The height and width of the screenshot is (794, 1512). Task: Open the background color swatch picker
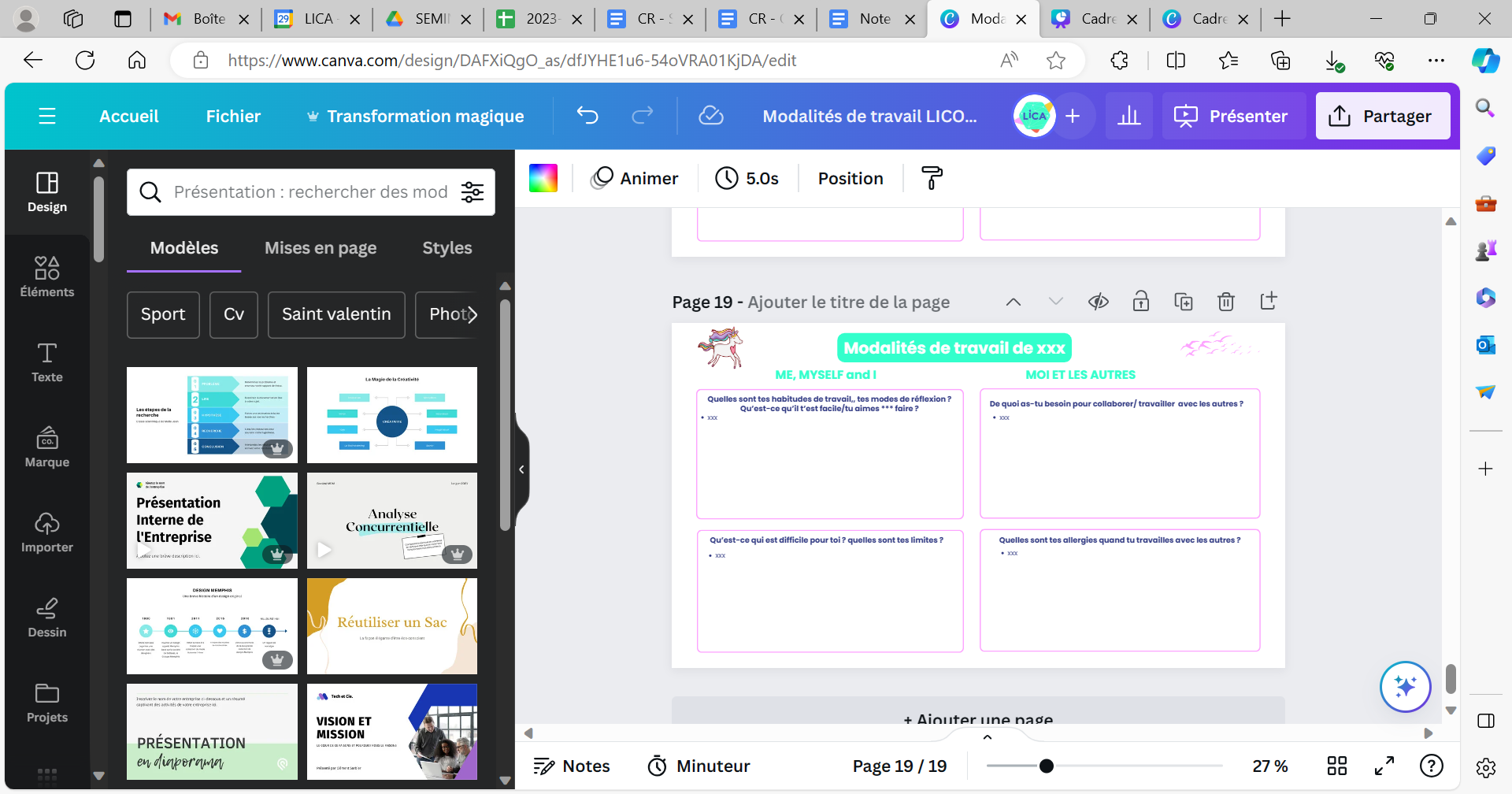click(x=543, y=178)
